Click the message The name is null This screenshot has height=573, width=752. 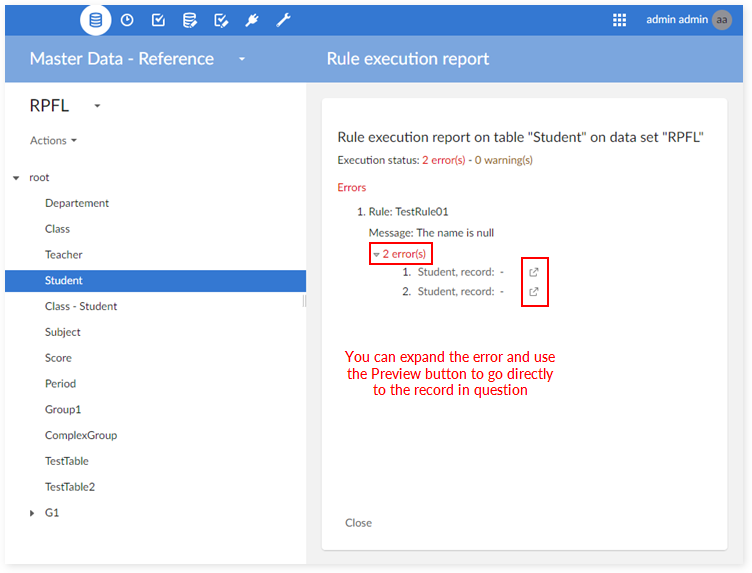tap(431, 233)
